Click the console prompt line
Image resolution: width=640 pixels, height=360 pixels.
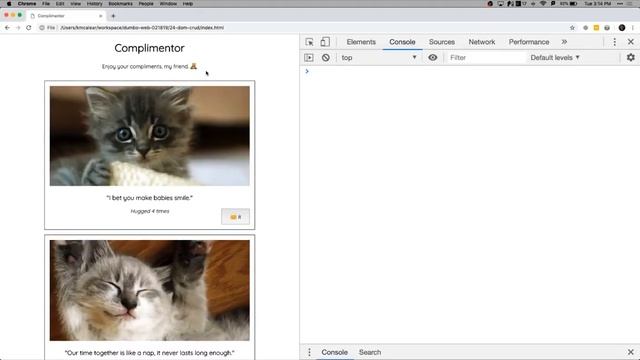click(x=469, y=71)
